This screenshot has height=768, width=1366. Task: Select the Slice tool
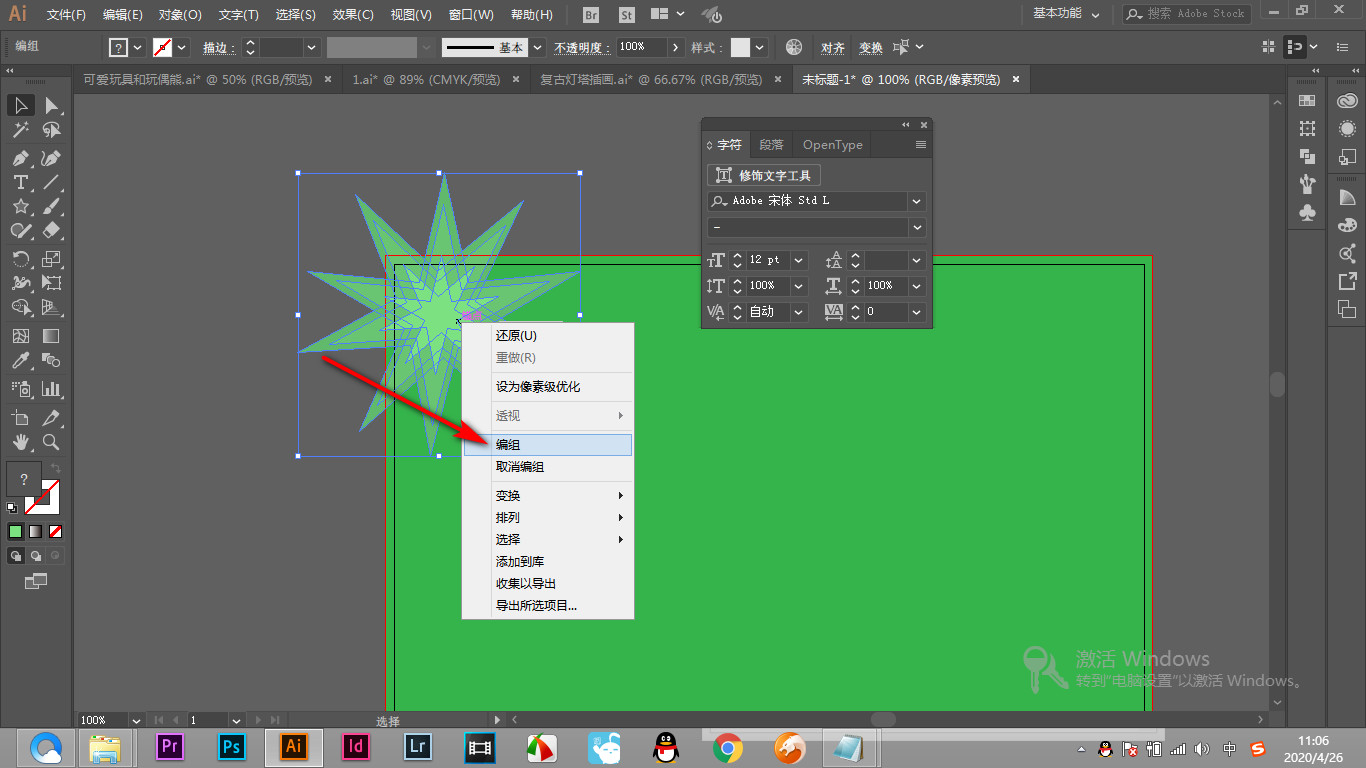52,417
